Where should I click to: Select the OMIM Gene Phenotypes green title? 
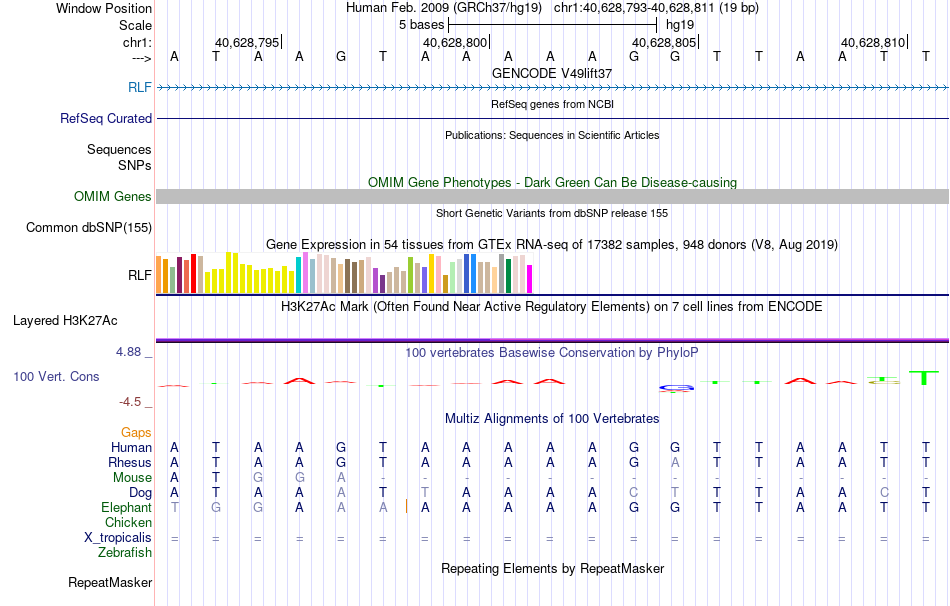(x=552, y=182)
